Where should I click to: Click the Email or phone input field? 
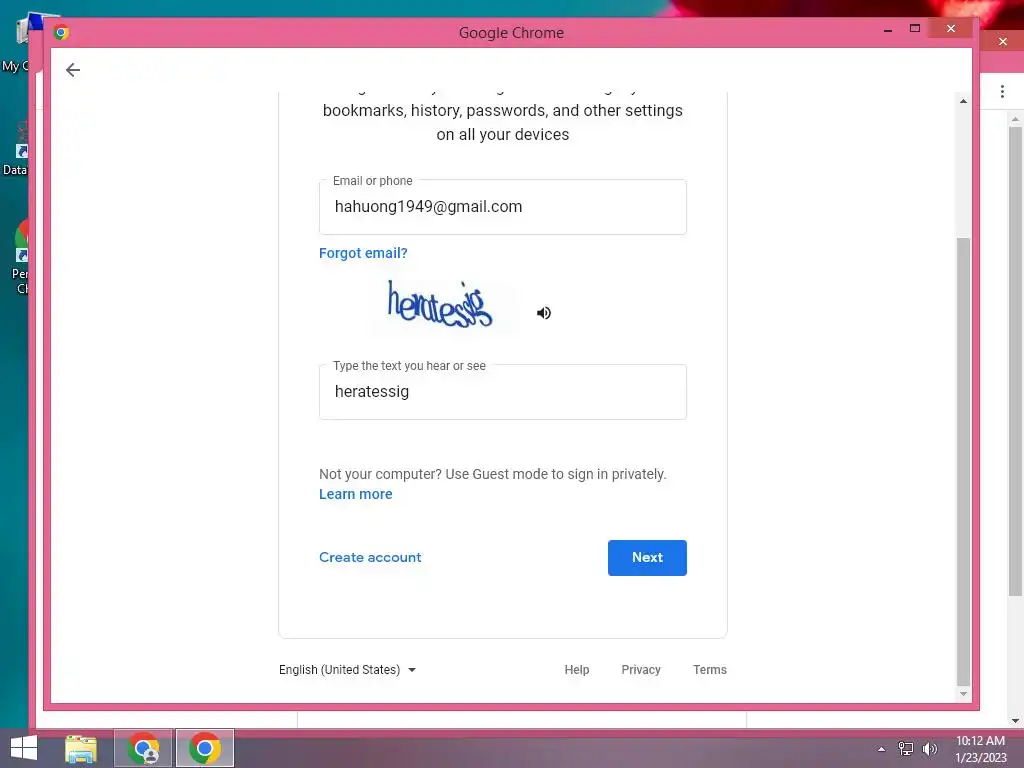pos(502,207)
